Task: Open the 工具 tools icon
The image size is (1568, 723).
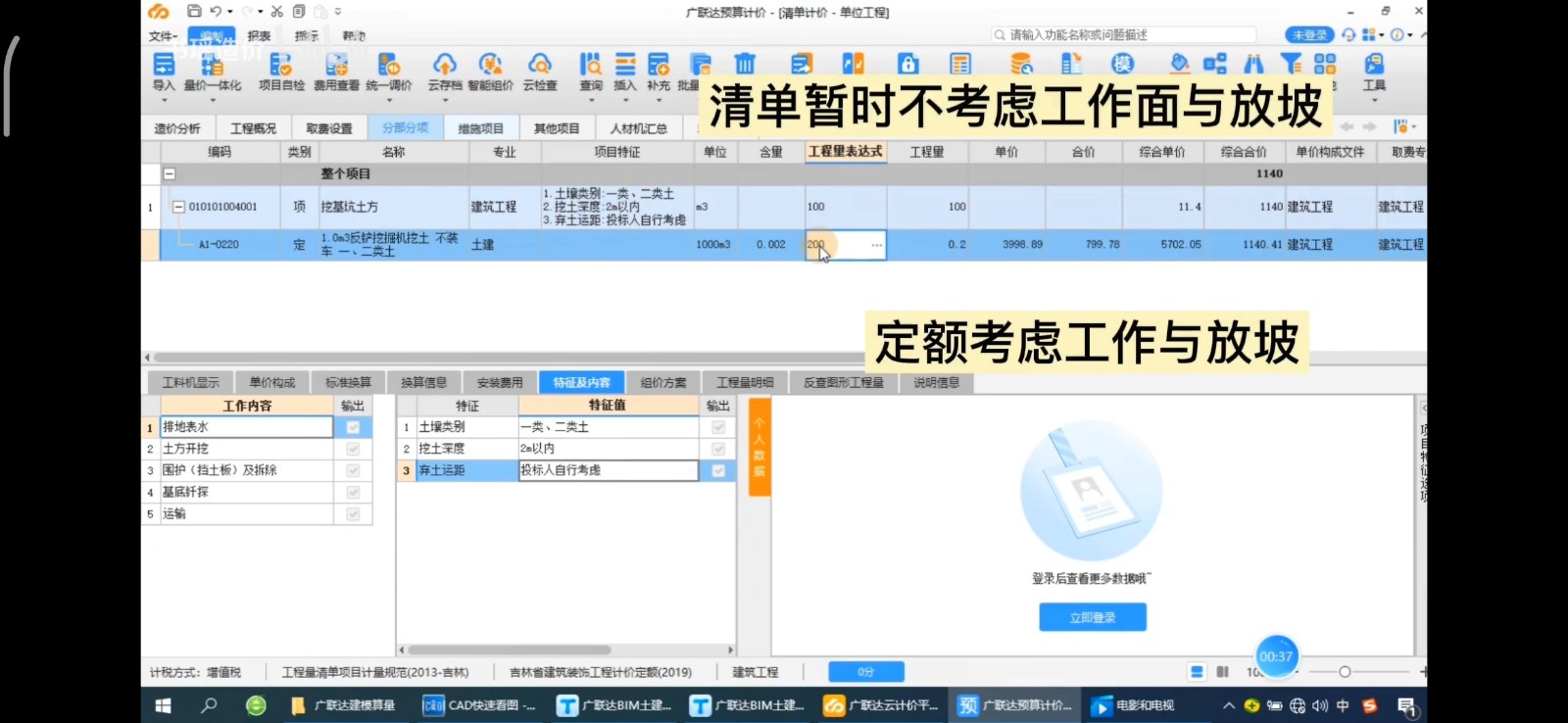Action: tap(1374, 65)
